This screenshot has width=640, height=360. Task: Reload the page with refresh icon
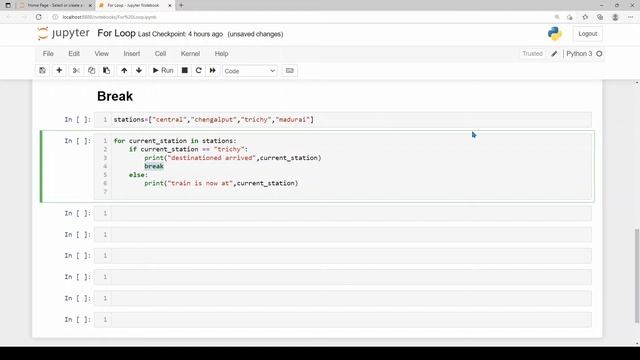tap(39, 17)
